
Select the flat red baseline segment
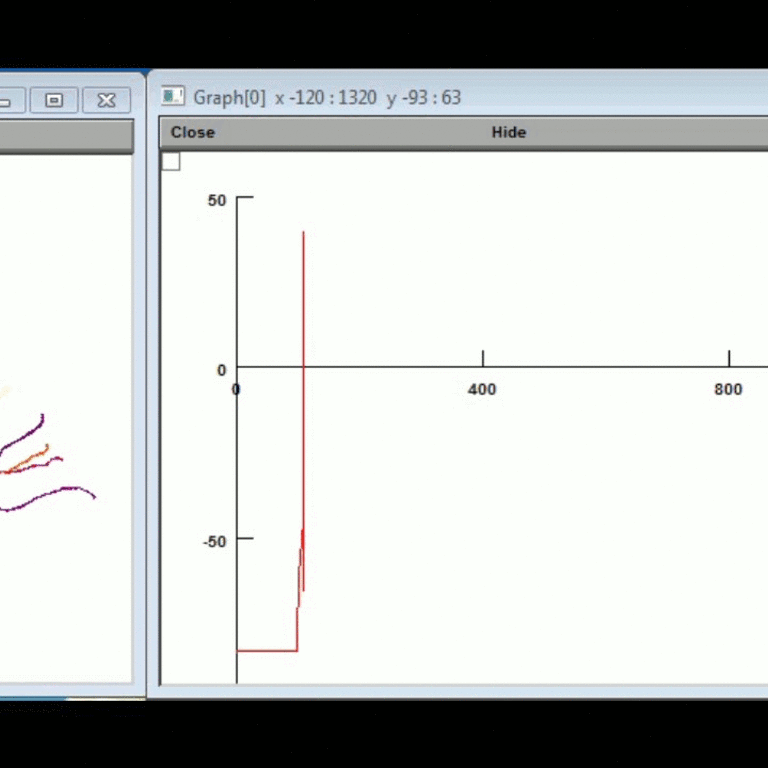click(x=266, y=650)
